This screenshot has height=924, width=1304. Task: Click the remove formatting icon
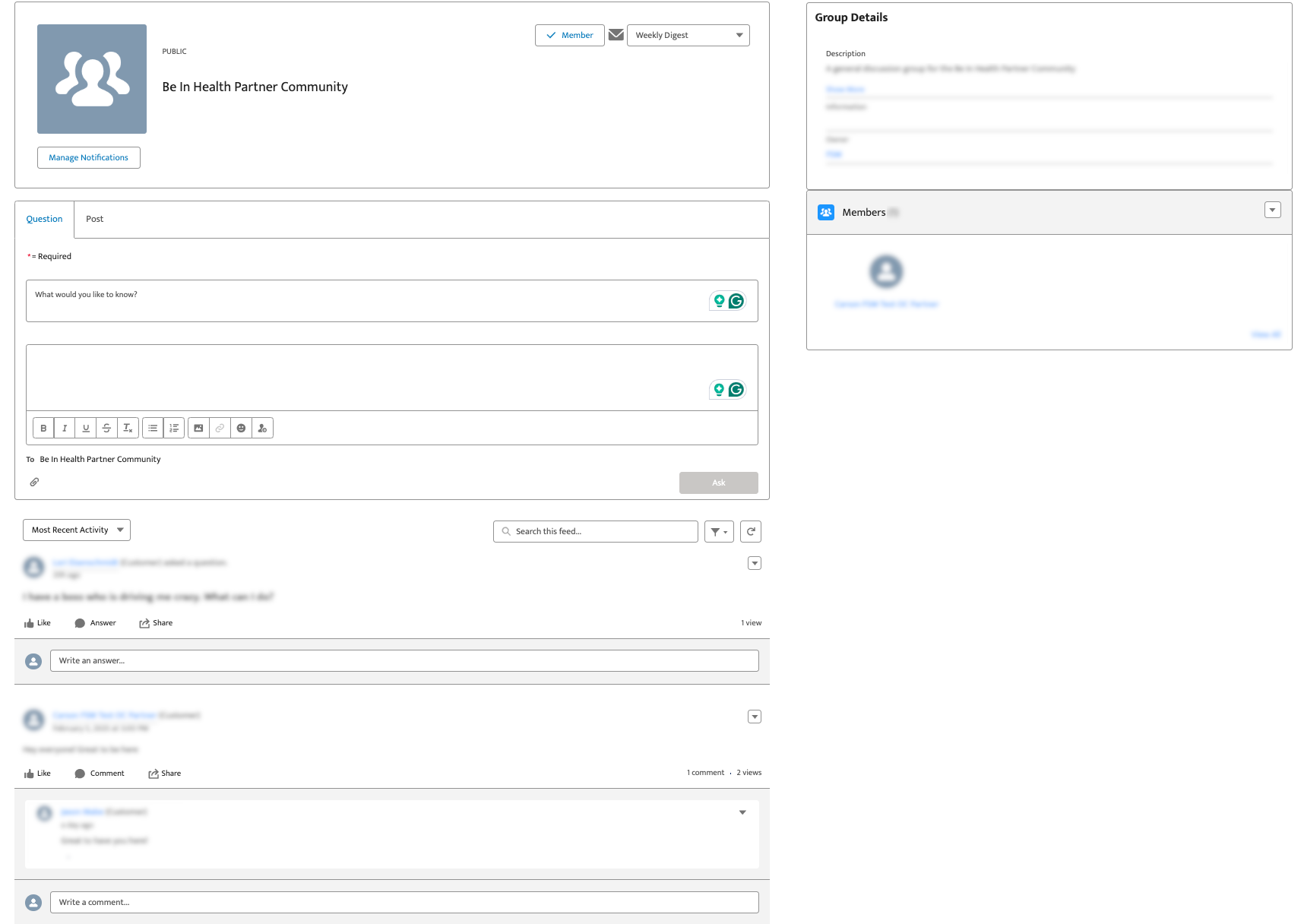(128, 428)
